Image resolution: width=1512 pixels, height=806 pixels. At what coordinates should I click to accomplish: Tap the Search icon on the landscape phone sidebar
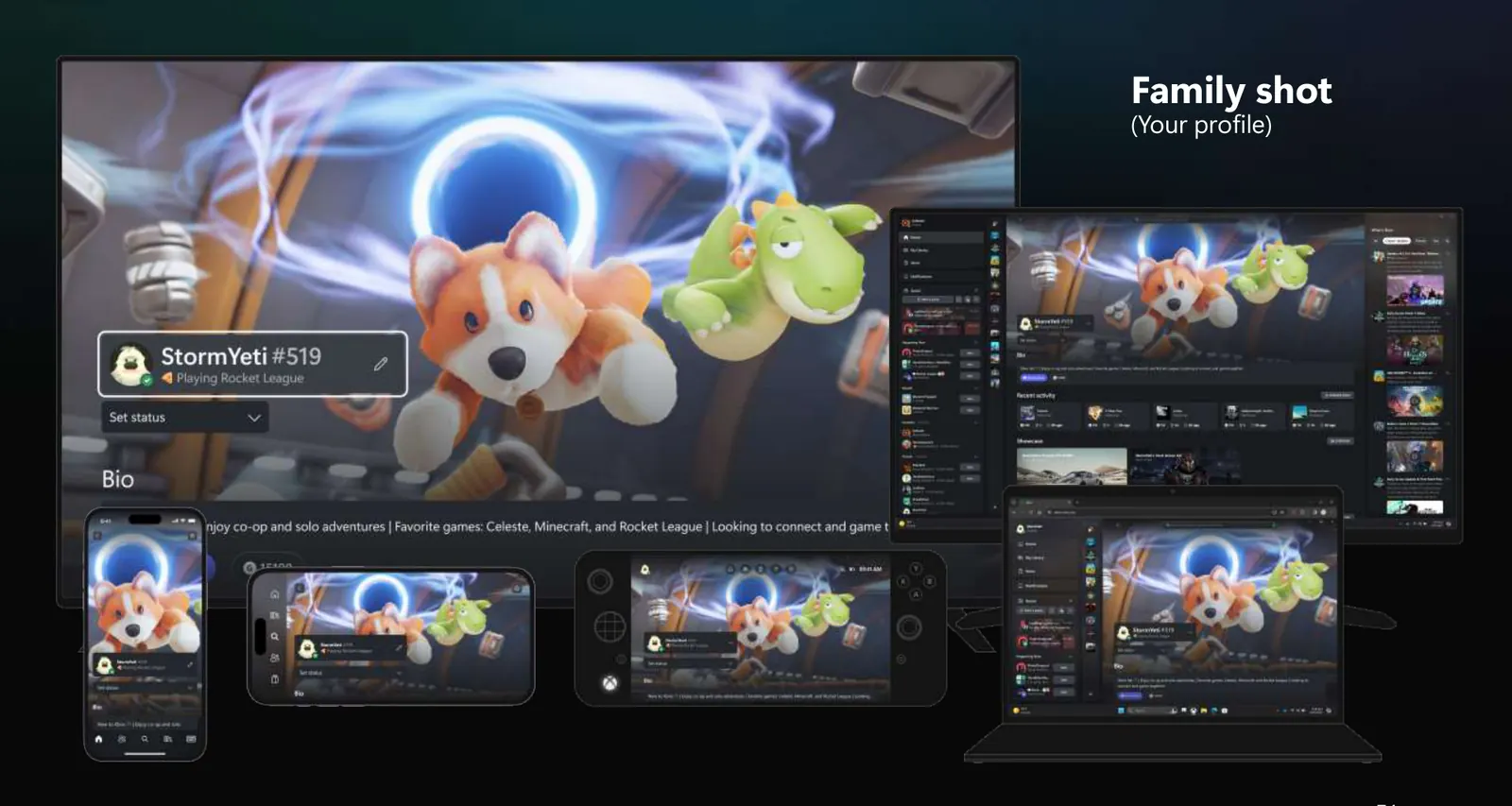point(275,636)
